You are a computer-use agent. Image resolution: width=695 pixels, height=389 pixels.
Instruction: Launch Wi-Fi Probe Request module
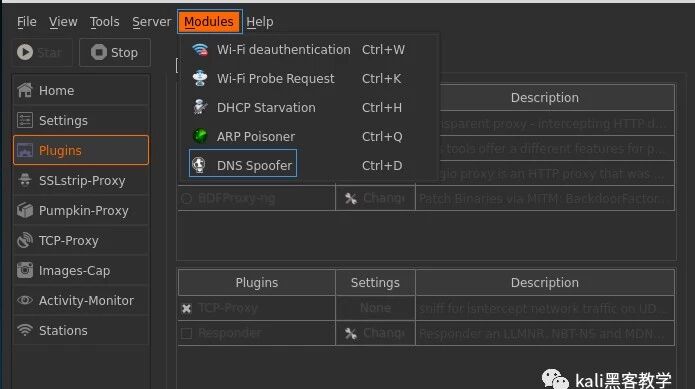coord(309,78)
